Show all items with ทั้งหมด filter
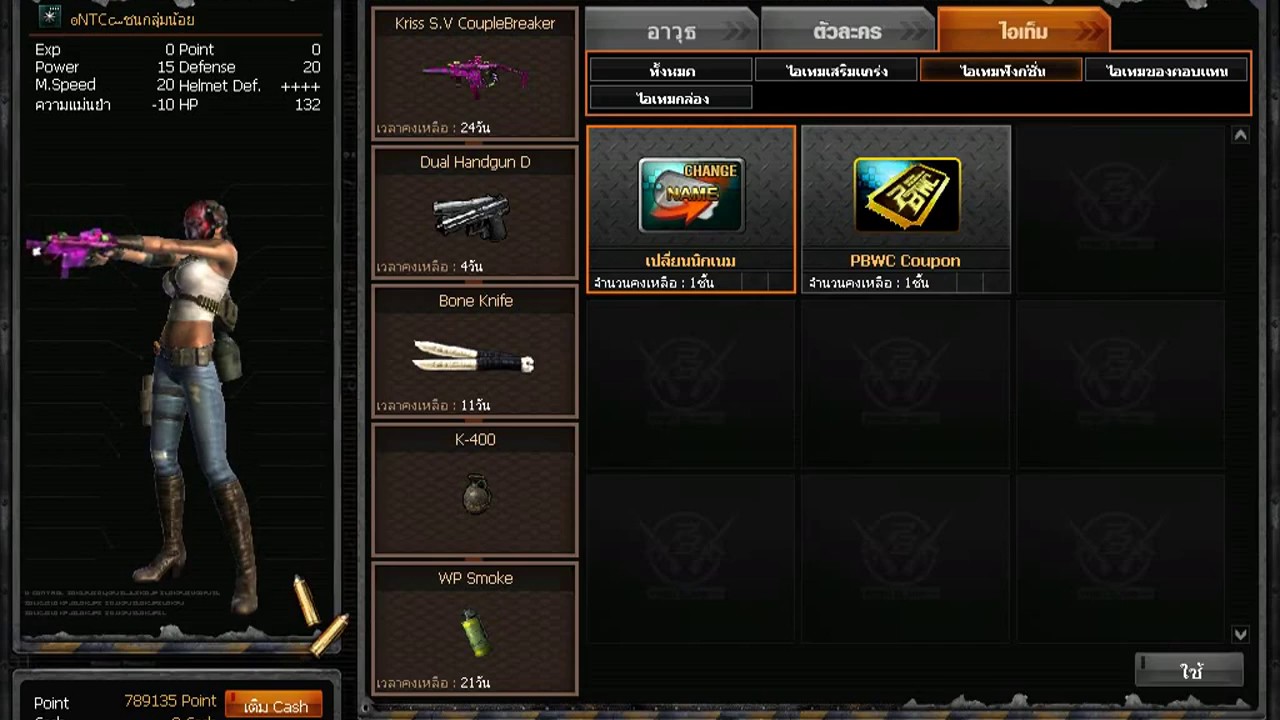The width and height of the screenshot is (1280, 720). click(671, 70)
